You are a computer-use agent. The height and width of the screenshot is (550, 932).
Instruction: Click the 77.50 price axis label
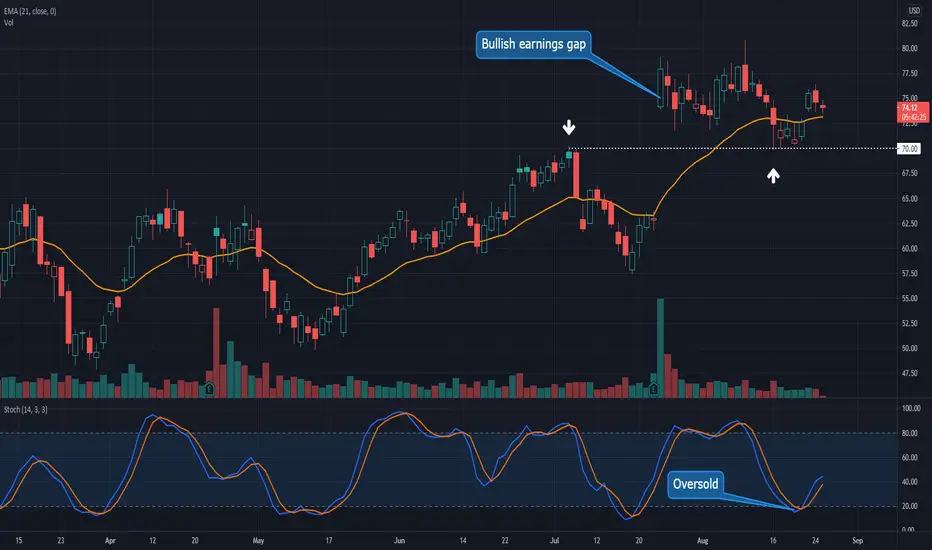click(909, 74)
